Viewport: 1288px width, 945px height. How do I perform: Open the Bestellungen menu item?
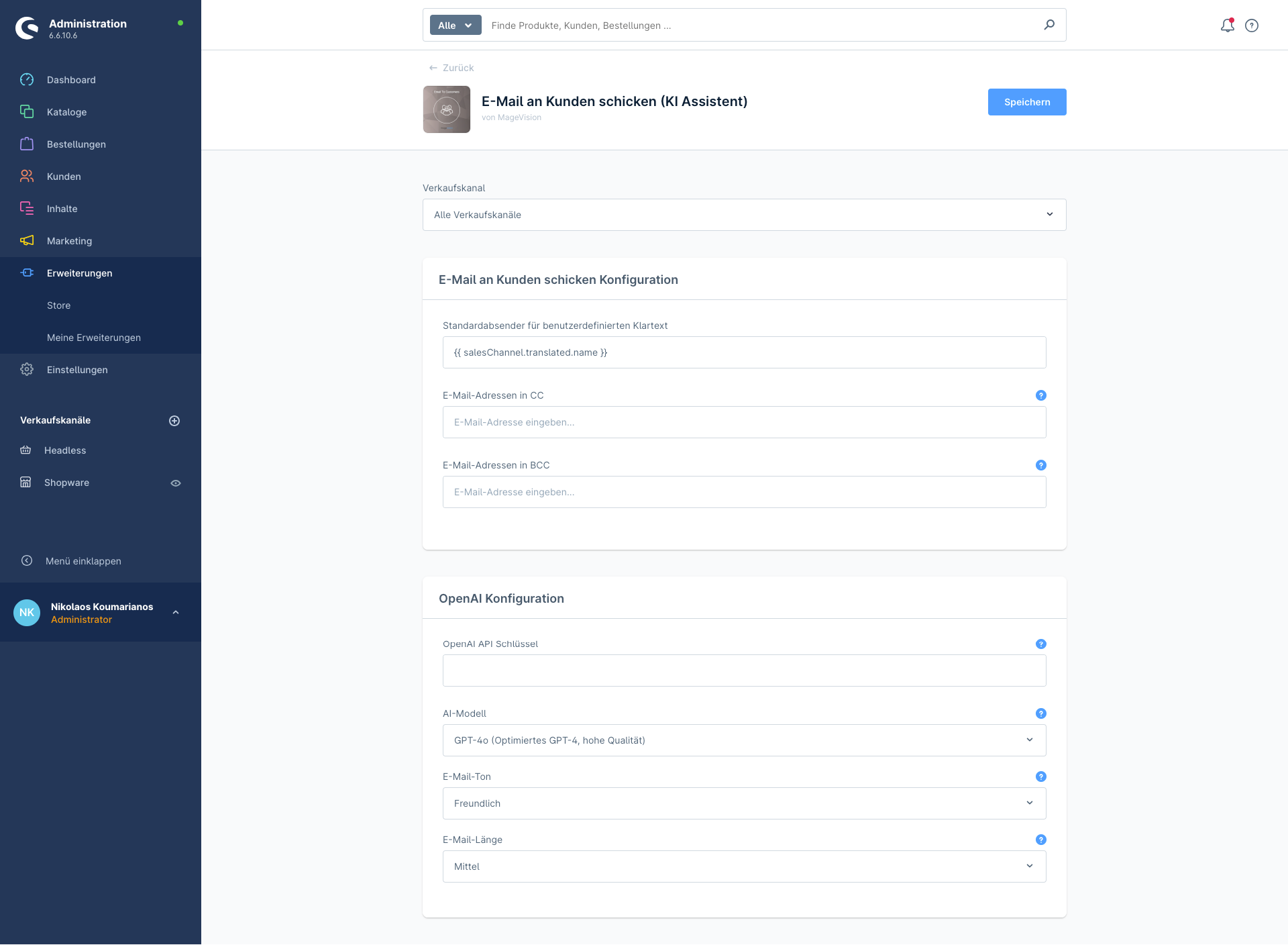tap(76, 144)
